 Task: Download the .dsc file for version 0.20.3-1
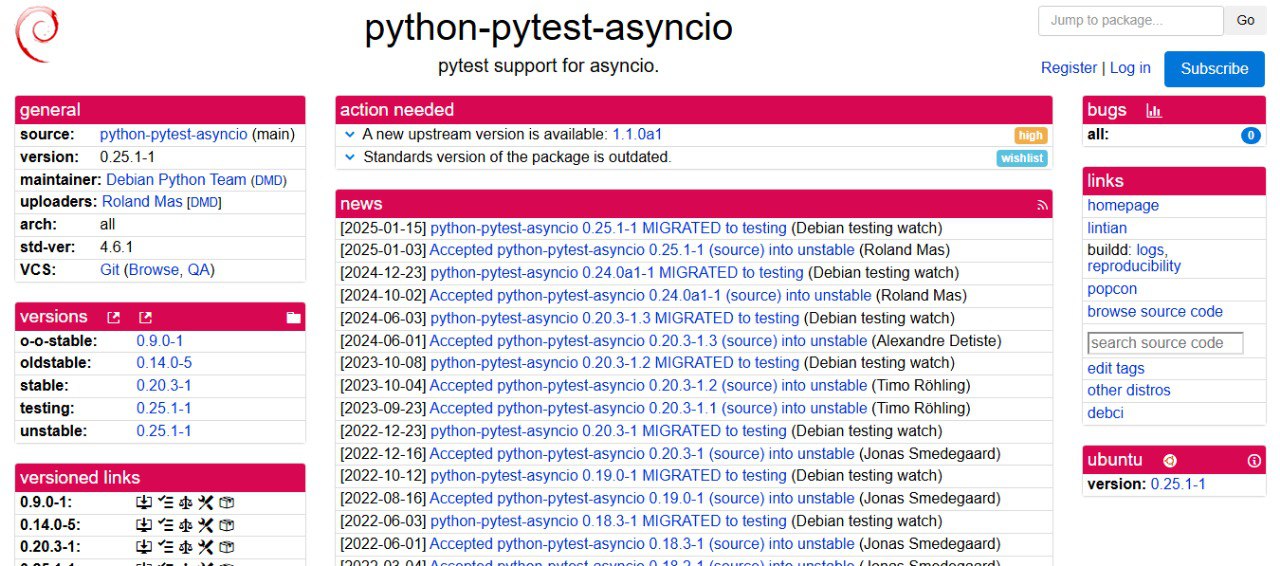(x=144, y=547)
